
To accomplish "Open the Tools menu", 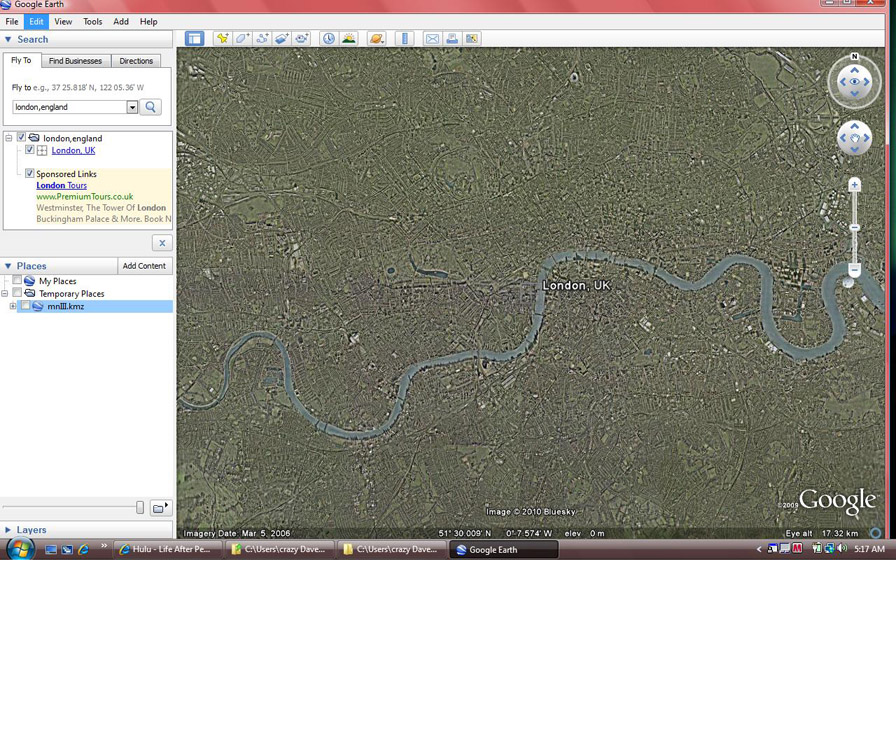I will [92, 21].
